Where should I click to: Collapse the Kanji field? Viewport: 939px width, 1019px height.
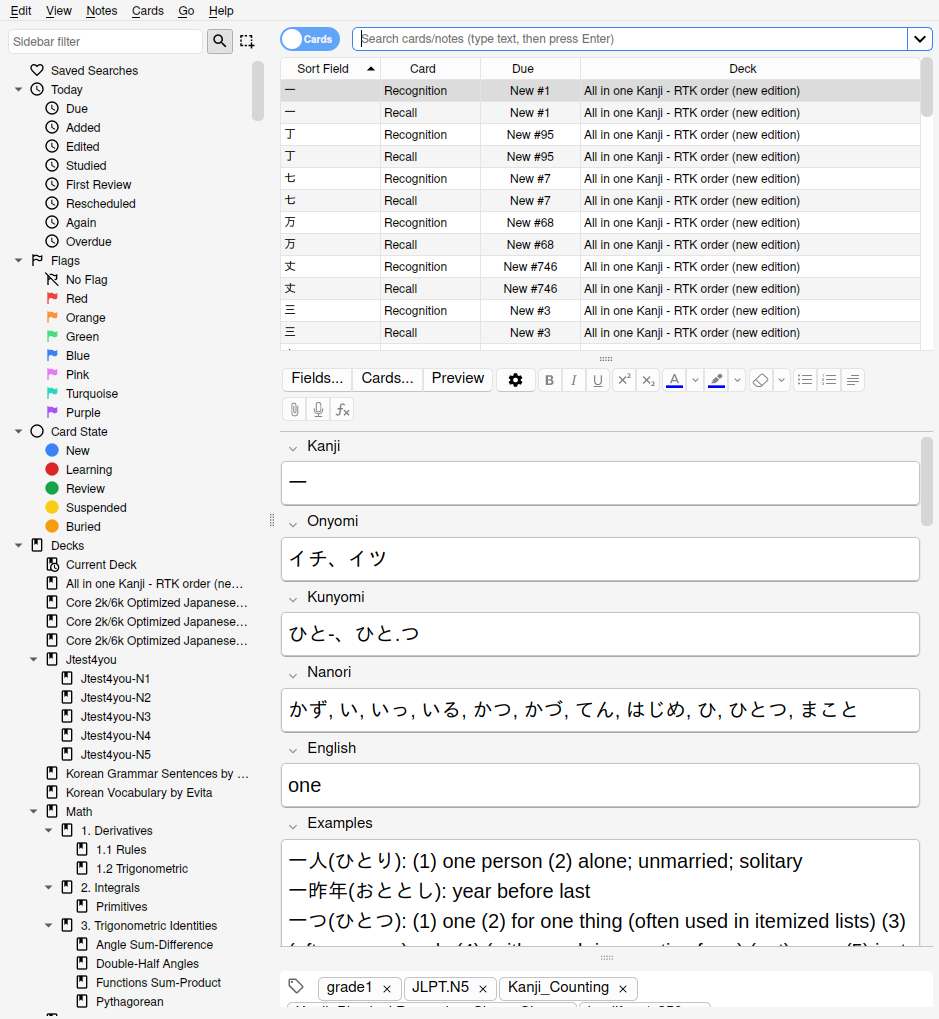(x=293, y=448)
